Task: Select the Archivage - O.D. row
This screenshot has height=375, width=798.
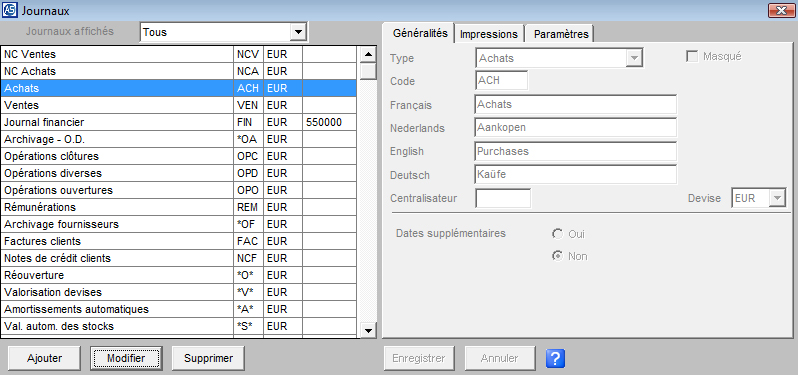Action: [179, 139]
